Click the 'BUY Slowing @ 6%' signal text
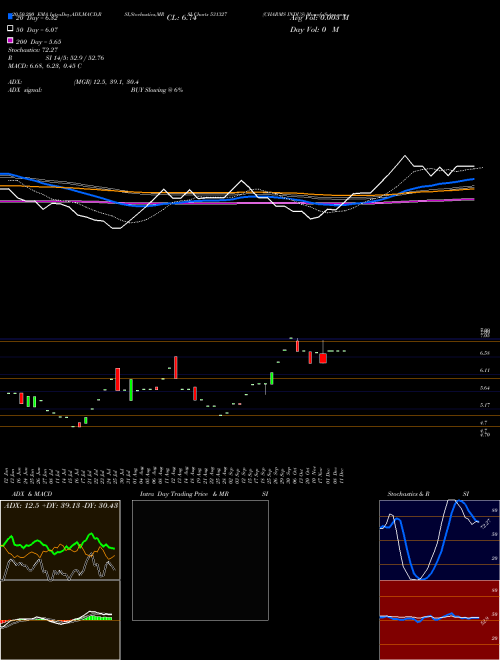Screen dimensions: 500x660 [x=157, y=90]
